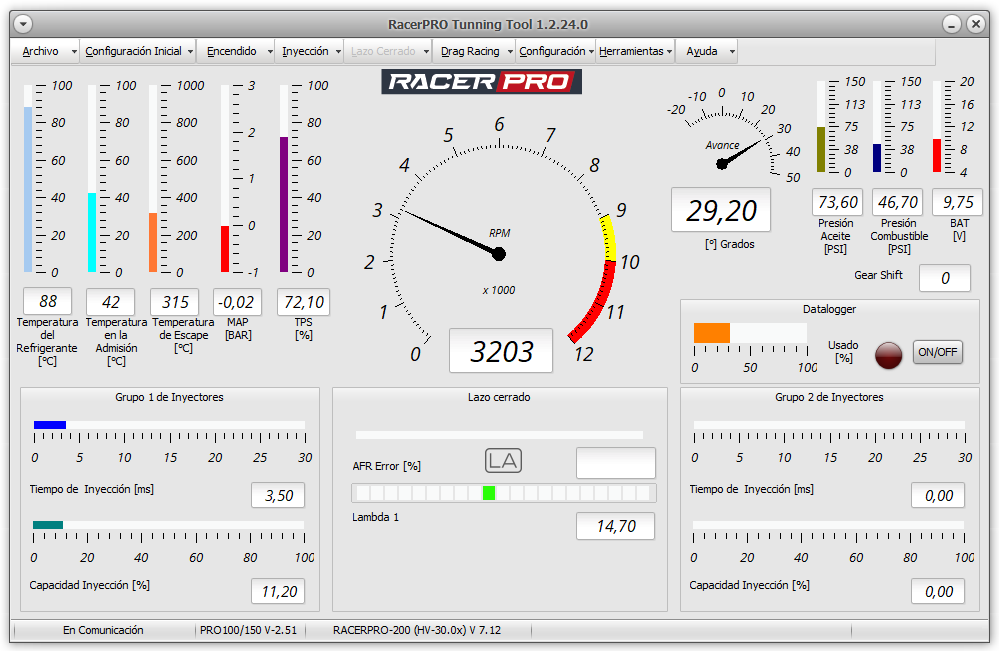The image size is (999, 651).
Task: Expand the Drag Racing dropdown arrow
Action: [x=510, y=52]
